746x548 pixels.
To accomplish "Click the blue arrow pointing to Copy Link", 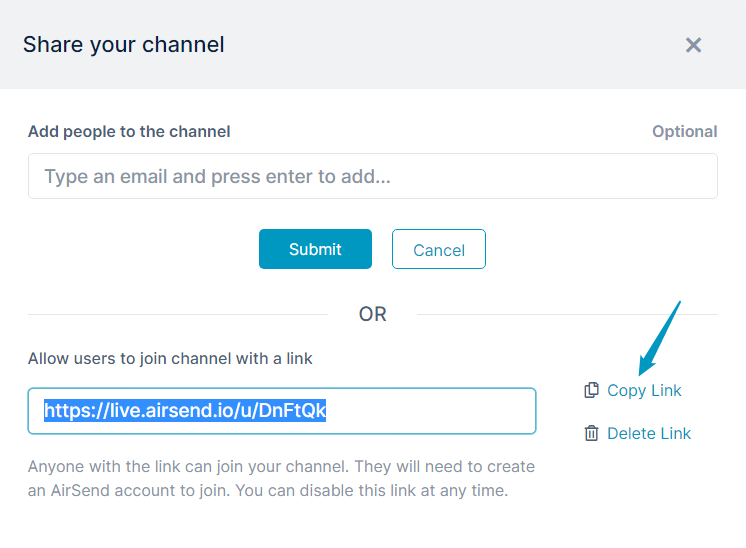I will [x=659, y=338].
